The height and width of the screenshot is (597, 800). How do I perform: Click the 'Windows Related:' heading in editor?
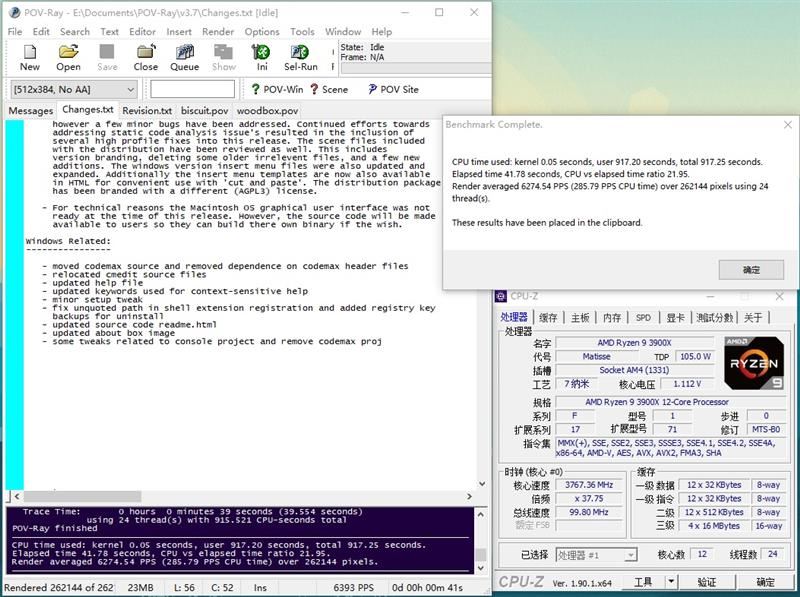click(x=68, y=241)
